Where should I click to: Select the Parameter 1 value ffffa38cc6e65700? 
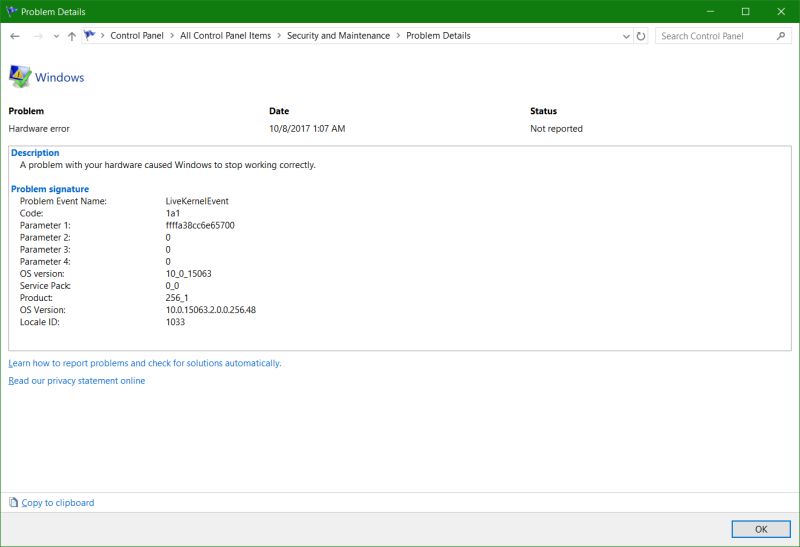coord(200,226)
